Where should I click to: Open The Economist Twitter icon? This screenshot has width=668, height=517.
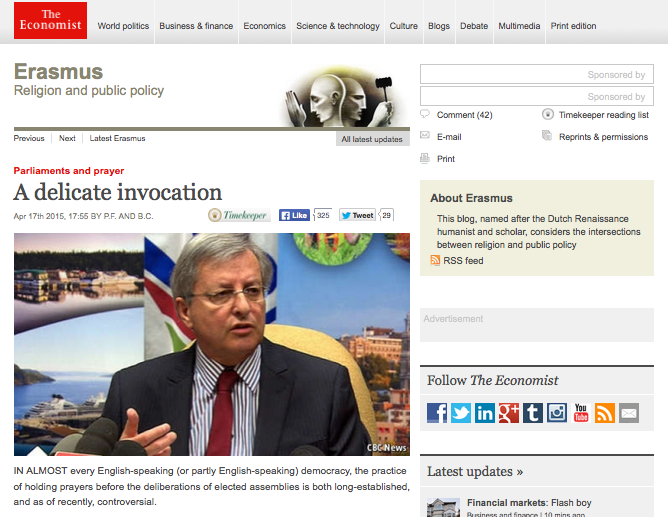pos(461,412)
